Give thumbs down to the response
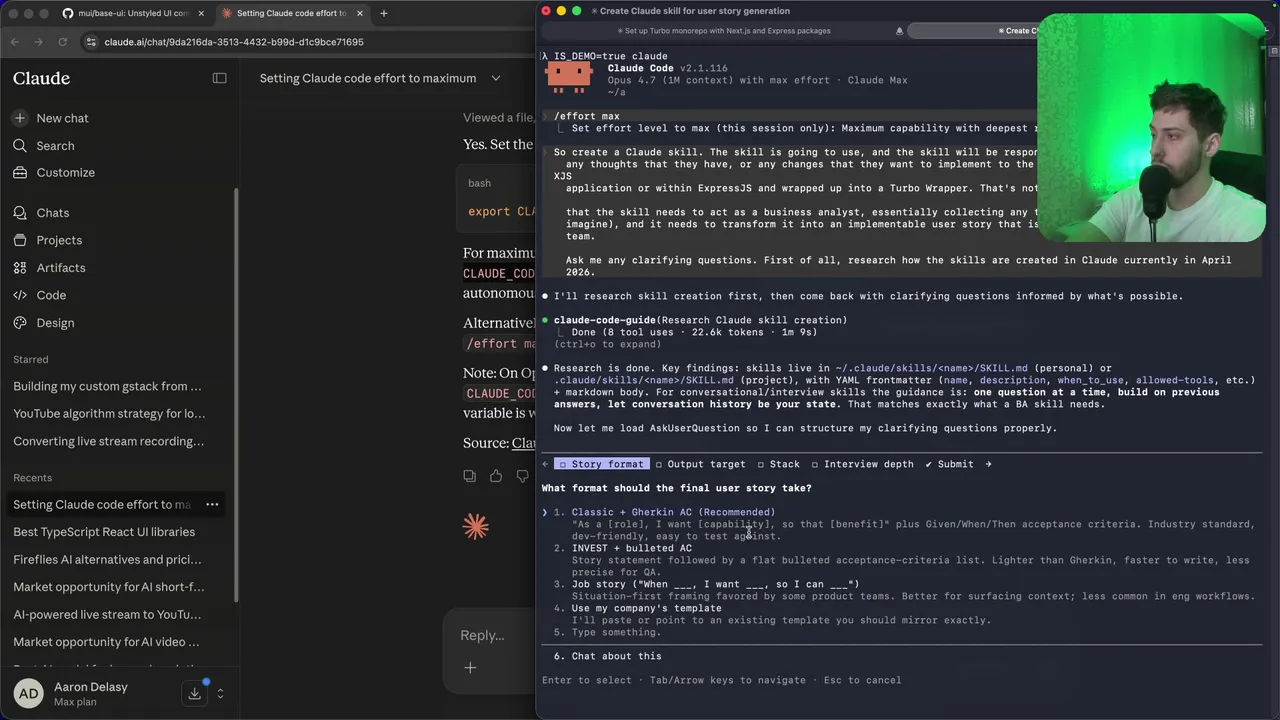 tap(522, 476)
